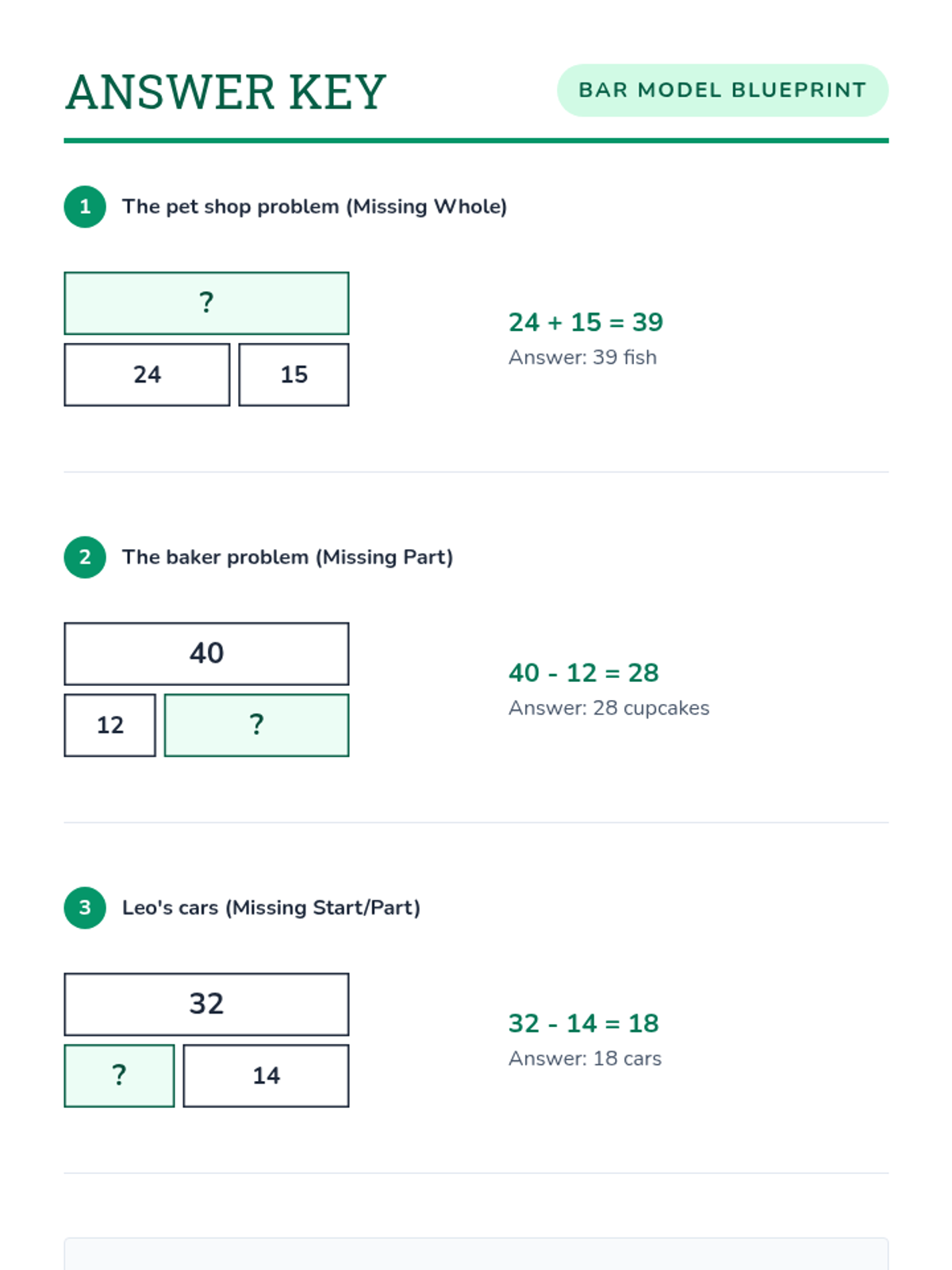Click the bar labeled 15

click(x=294, y=375)
